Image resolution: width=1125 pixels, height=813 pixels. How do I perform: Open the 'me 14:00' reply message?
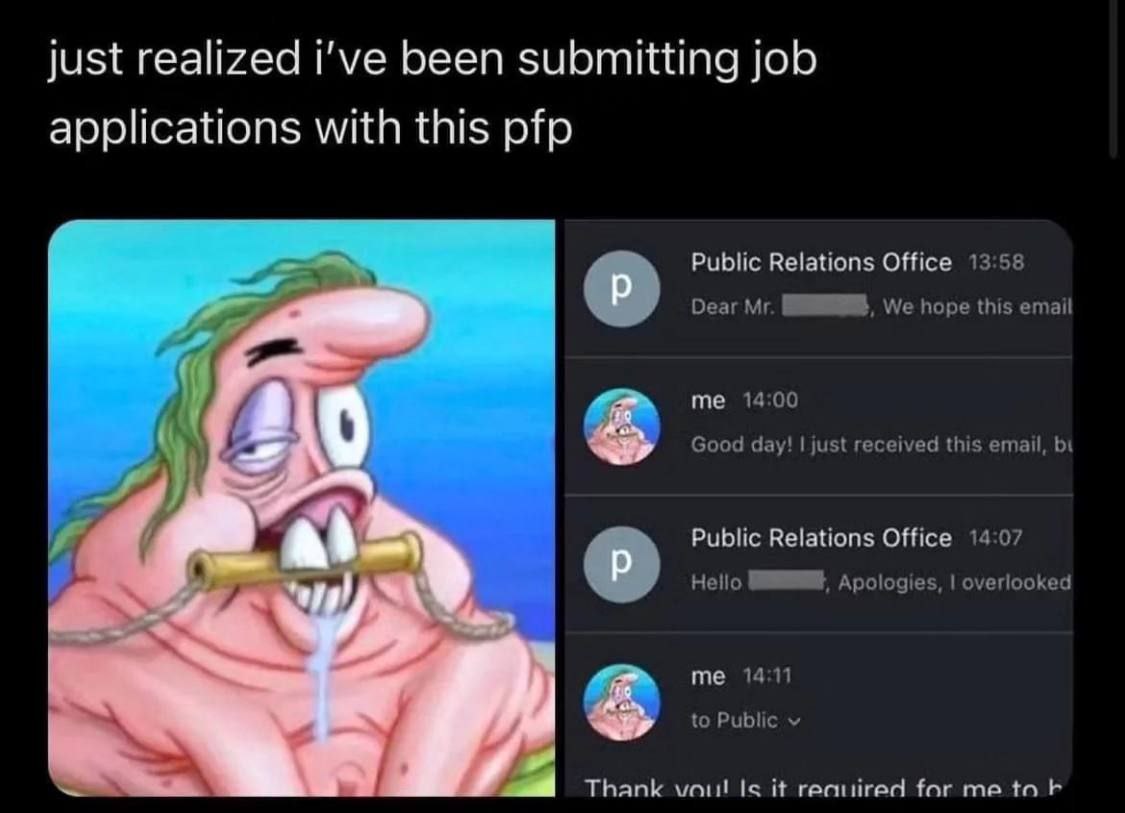(x=819, y=426)
